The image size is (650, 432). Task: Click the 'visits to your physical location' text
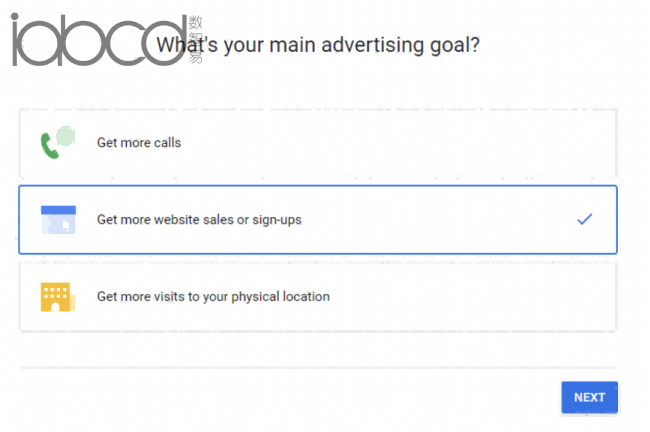(x=242, y=296)
